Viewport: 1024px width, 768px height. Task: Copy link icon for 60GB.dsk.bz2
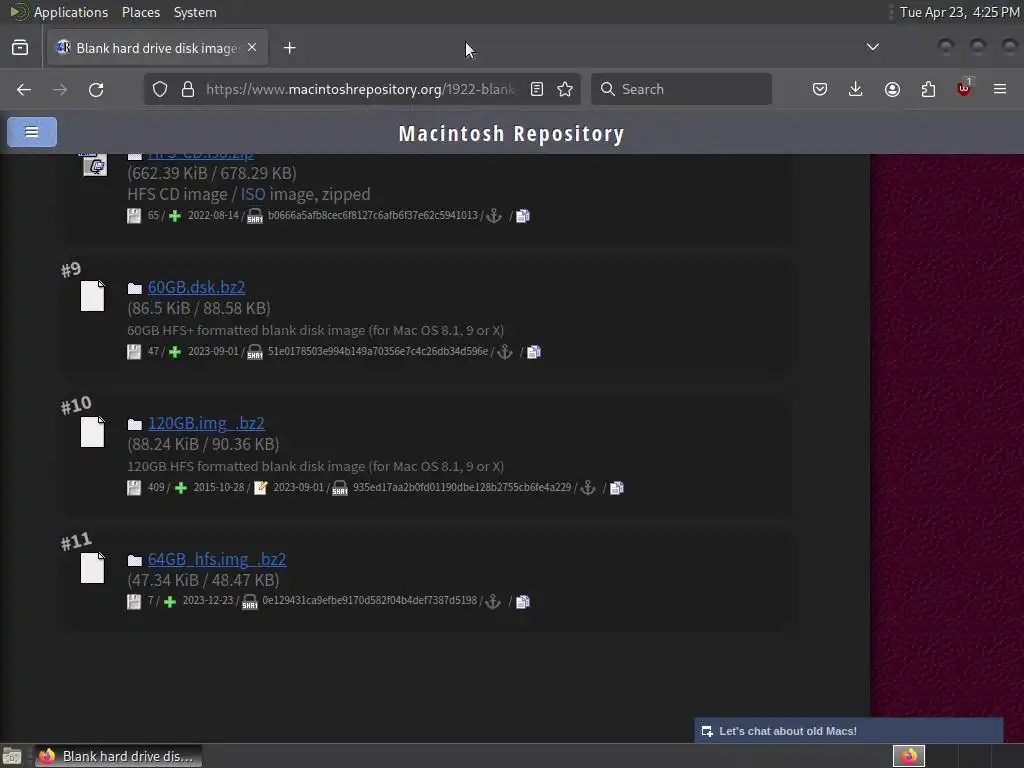(534, 352)
